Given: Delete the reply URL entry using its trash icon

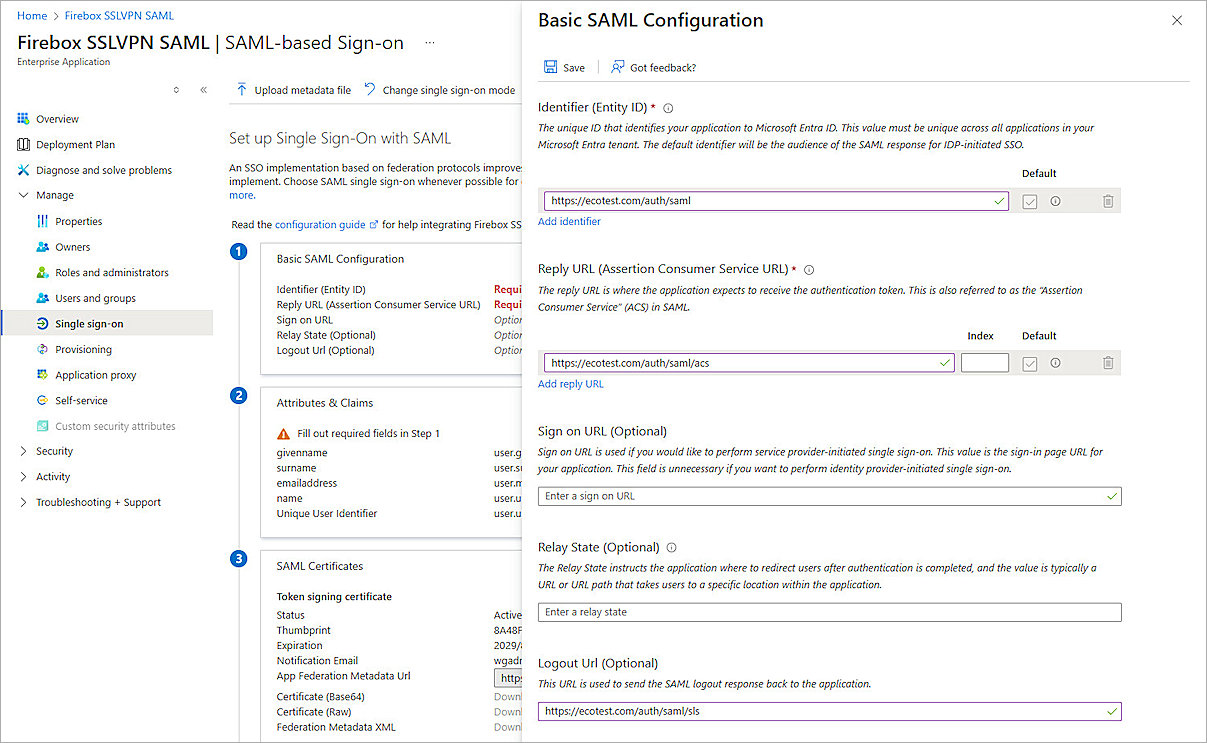Looking at the screenshot, I should click(1108, 363).
